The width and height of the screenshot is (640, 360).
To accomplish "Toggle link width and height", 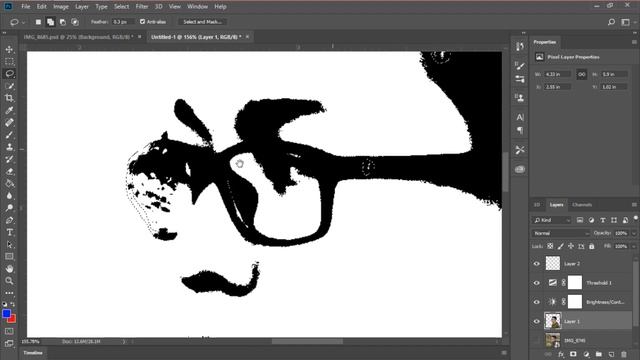I will [x=581, y=74].
